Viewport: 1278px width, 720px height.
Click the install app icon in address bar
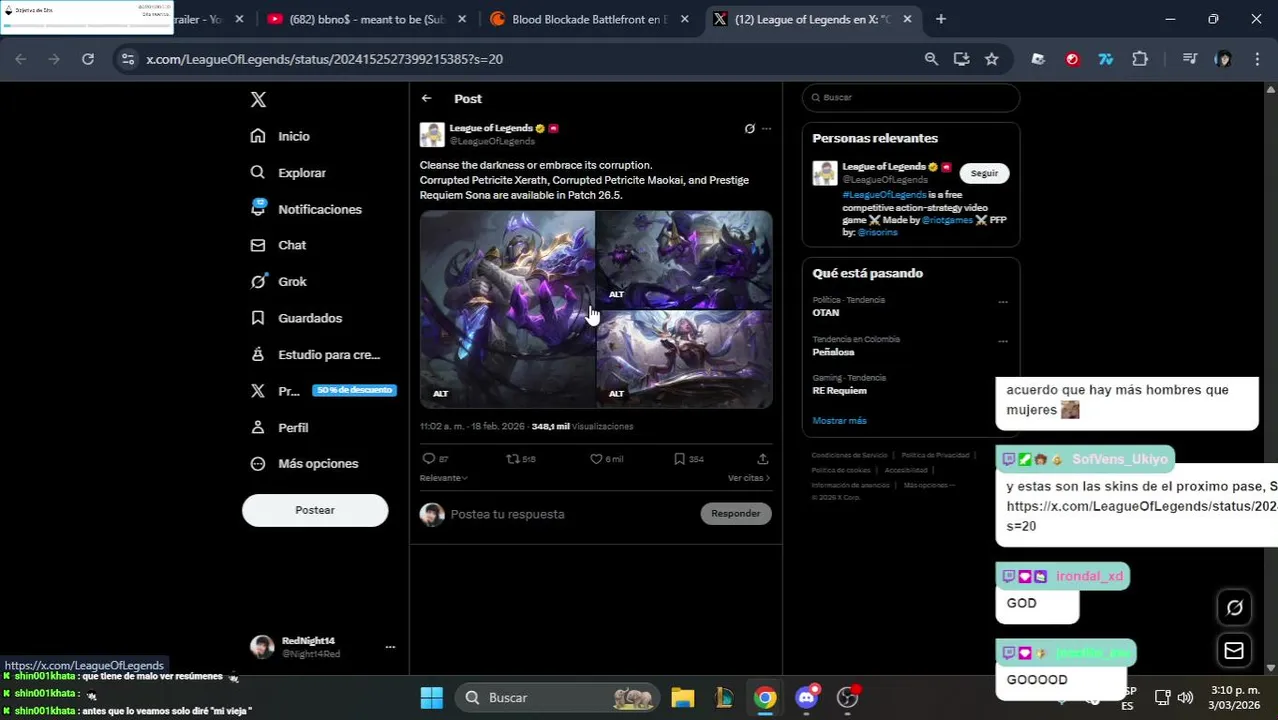coord(961,59)
